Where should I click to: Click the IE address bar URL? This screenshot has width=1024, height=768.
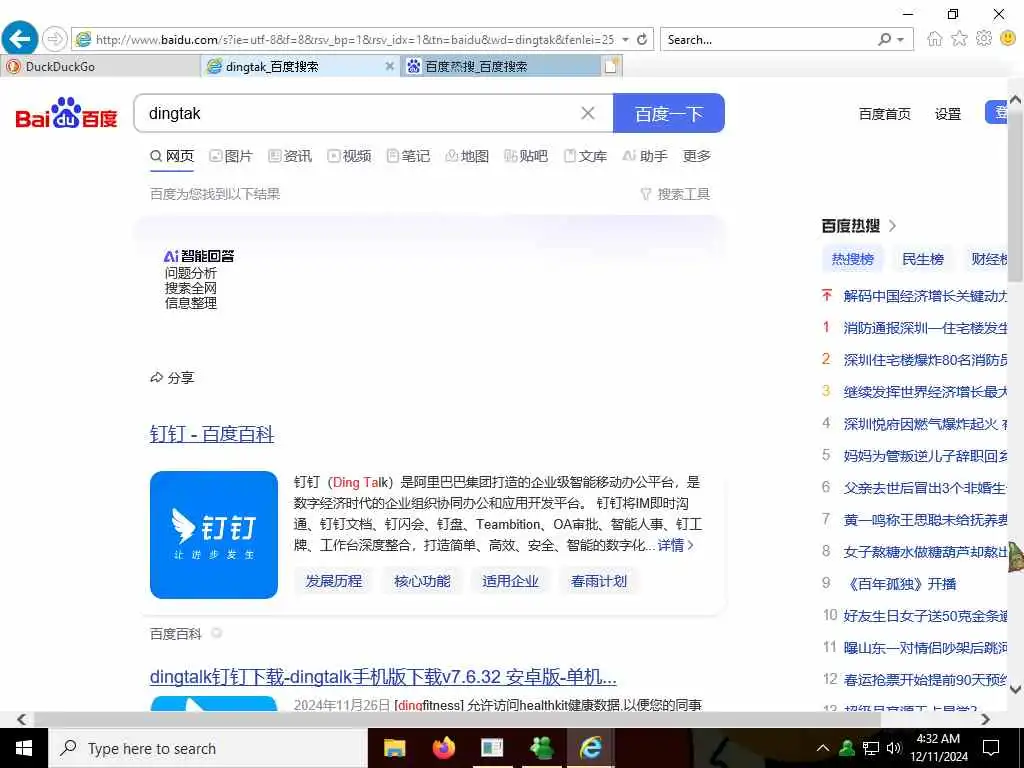pyautogui.click(x=355, y=39)
